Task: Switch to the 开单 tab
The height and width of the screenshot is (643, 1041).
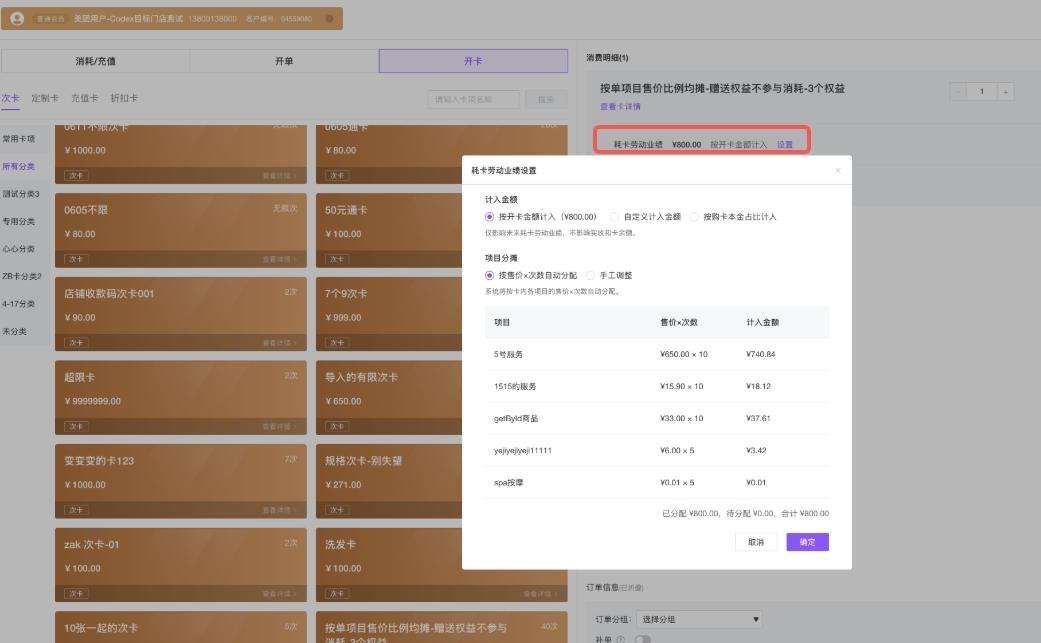Action: (x=284, y=61)
